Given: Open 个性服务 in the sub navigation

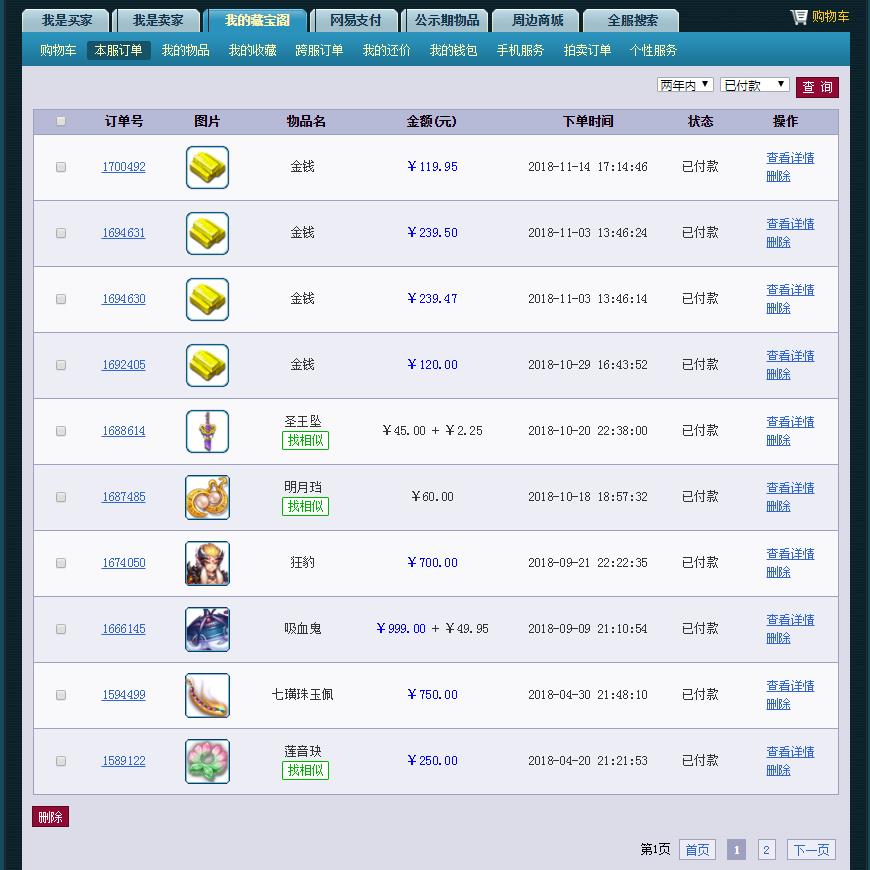Looking at the screenshot, I should tap(653, 50).
